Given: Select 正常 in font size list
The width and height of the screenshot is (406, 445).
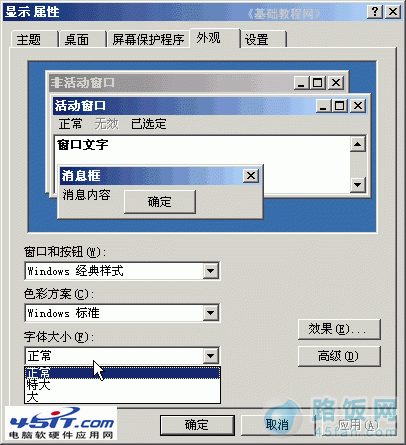Looking at the screenshot, I should [x=122, y=373].
